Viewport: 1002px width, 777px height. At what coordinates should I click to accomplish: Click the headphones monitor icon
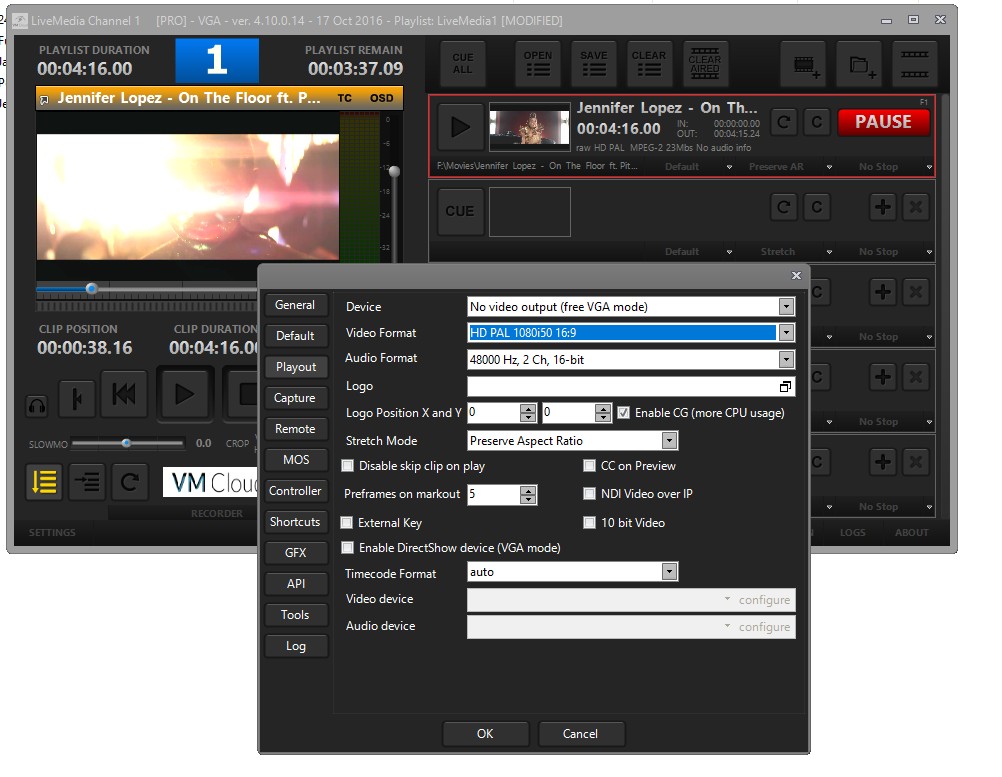(x=37, y=406)
